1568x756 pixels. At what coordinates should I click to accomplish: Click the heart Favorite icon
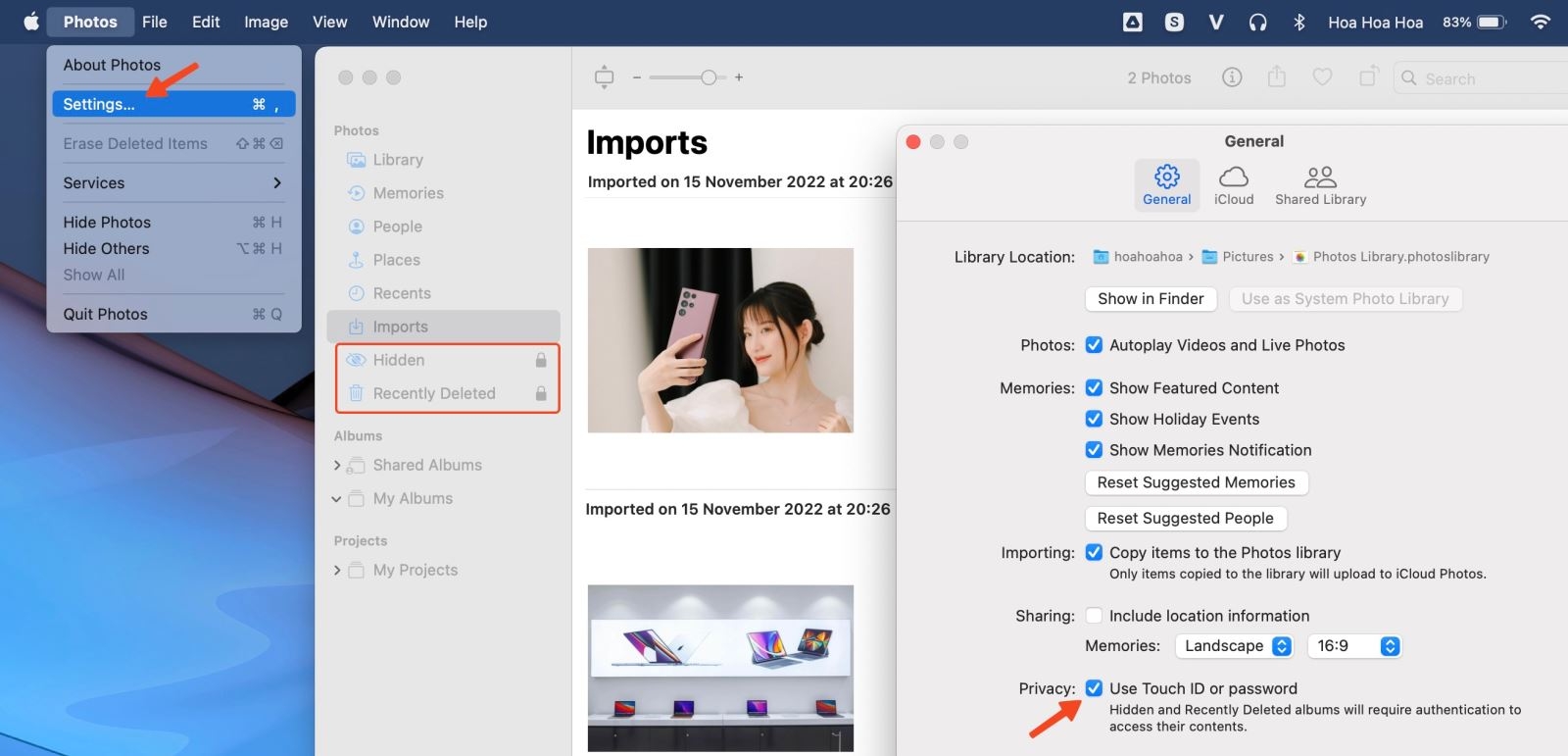[1322, 77]
